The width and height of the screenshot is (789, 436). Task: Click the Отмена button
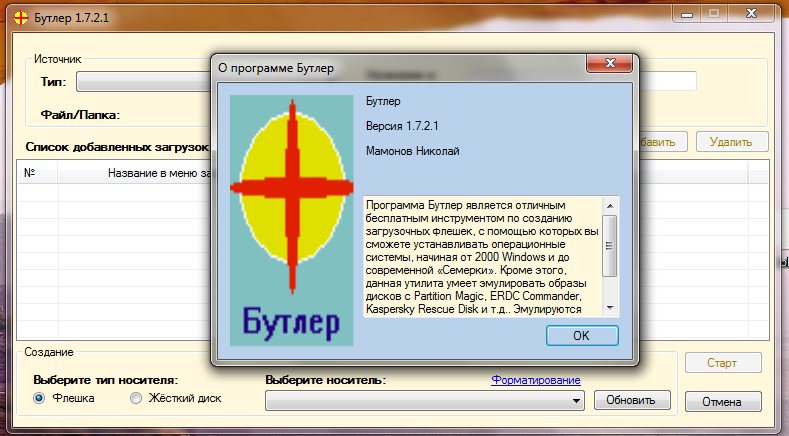tap(723, 402)
